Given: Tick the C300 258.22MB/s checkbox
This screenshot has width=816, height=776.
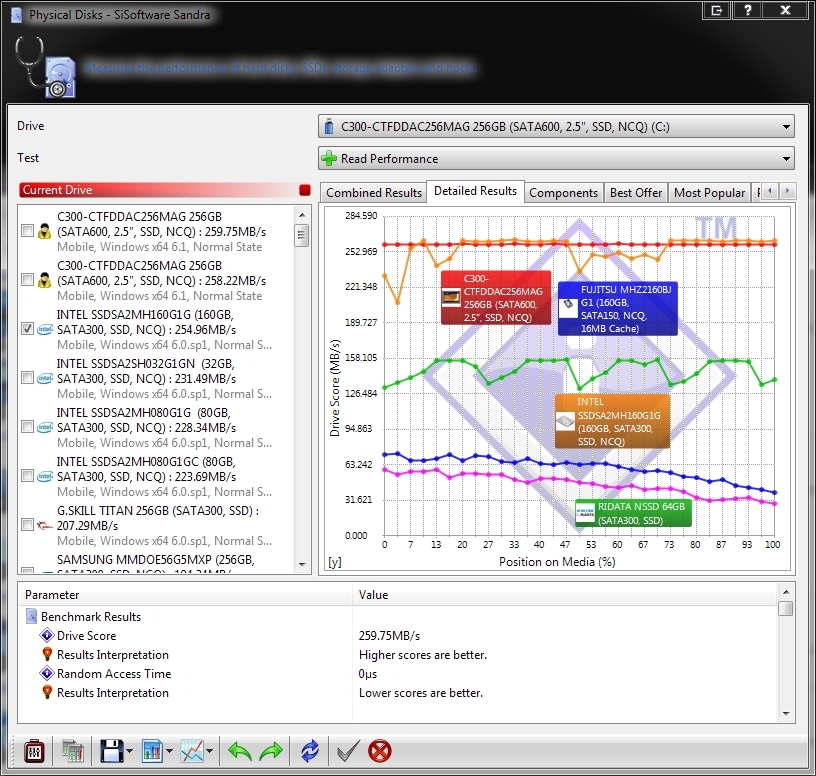Looking at the screenshot, I should [x=28, y=279].
